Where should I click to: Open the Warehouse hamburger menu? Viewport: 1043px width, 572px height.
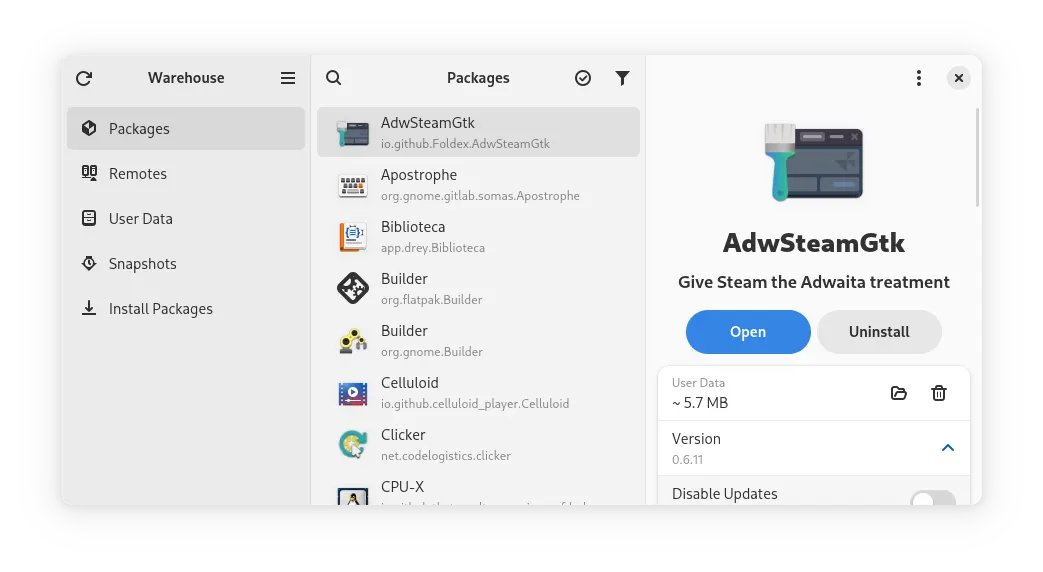click(x=288, y=78)
